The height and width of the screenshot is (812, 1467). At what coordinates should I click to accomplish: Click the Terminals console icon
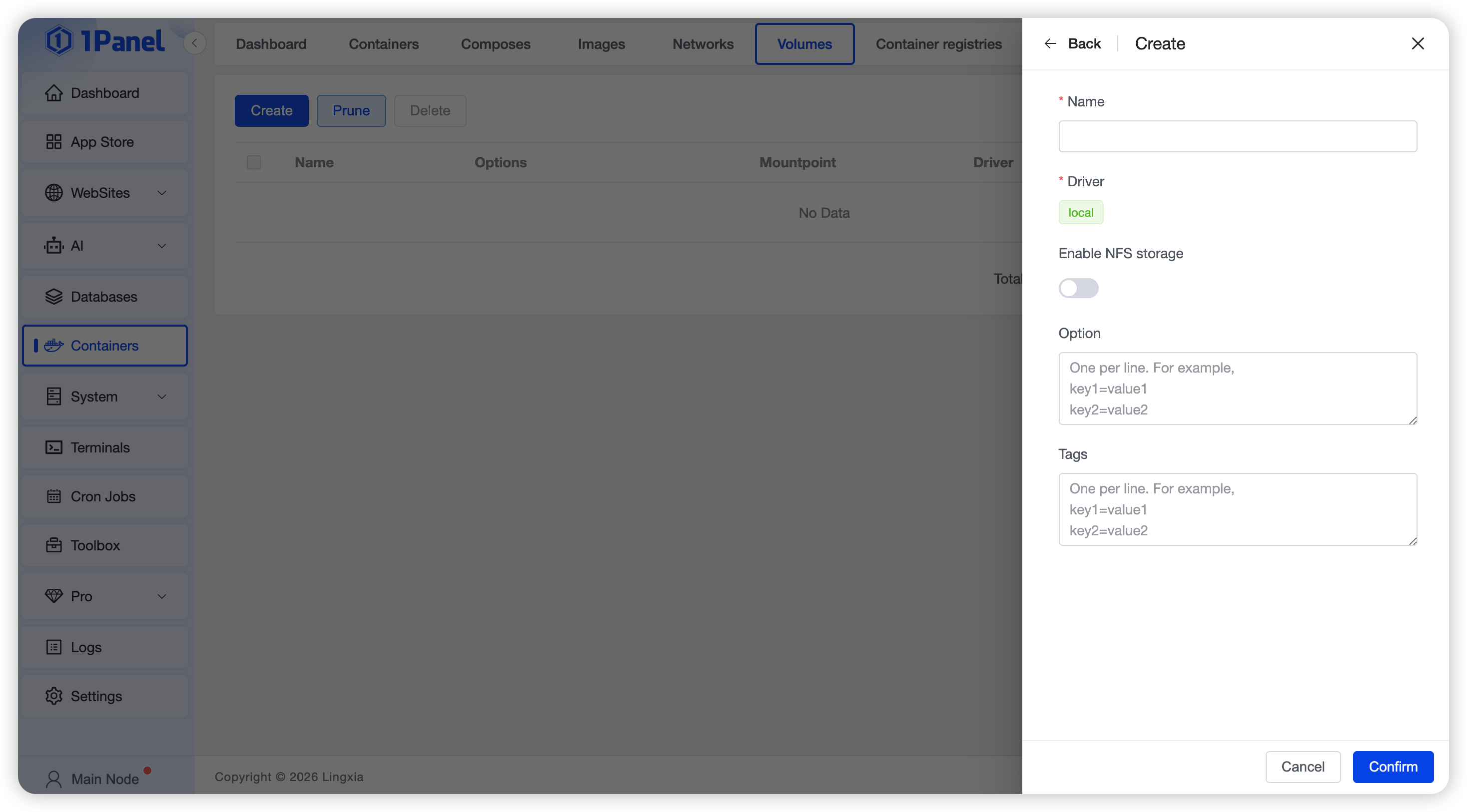click(53, 447)
